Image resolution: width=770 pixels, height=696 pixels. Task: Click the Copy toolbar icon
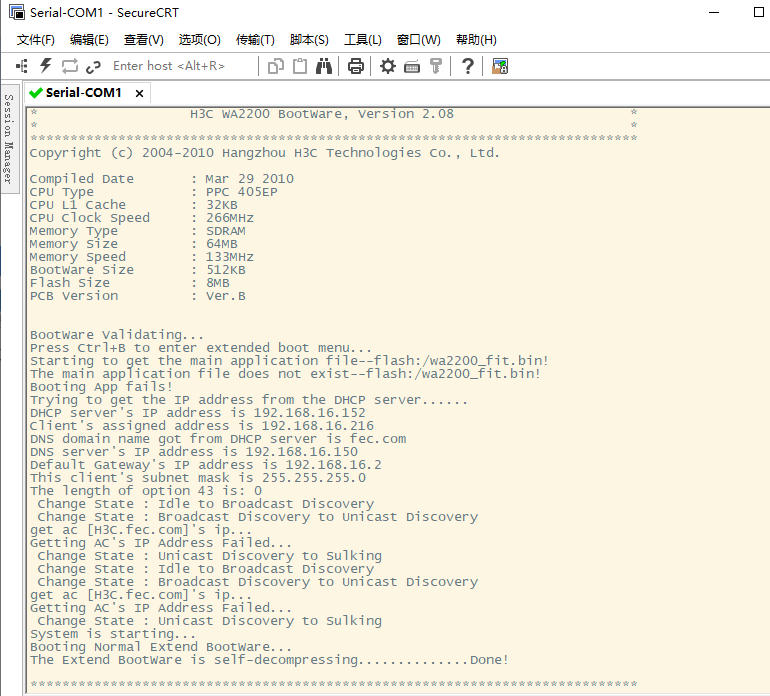click(276, 66)
